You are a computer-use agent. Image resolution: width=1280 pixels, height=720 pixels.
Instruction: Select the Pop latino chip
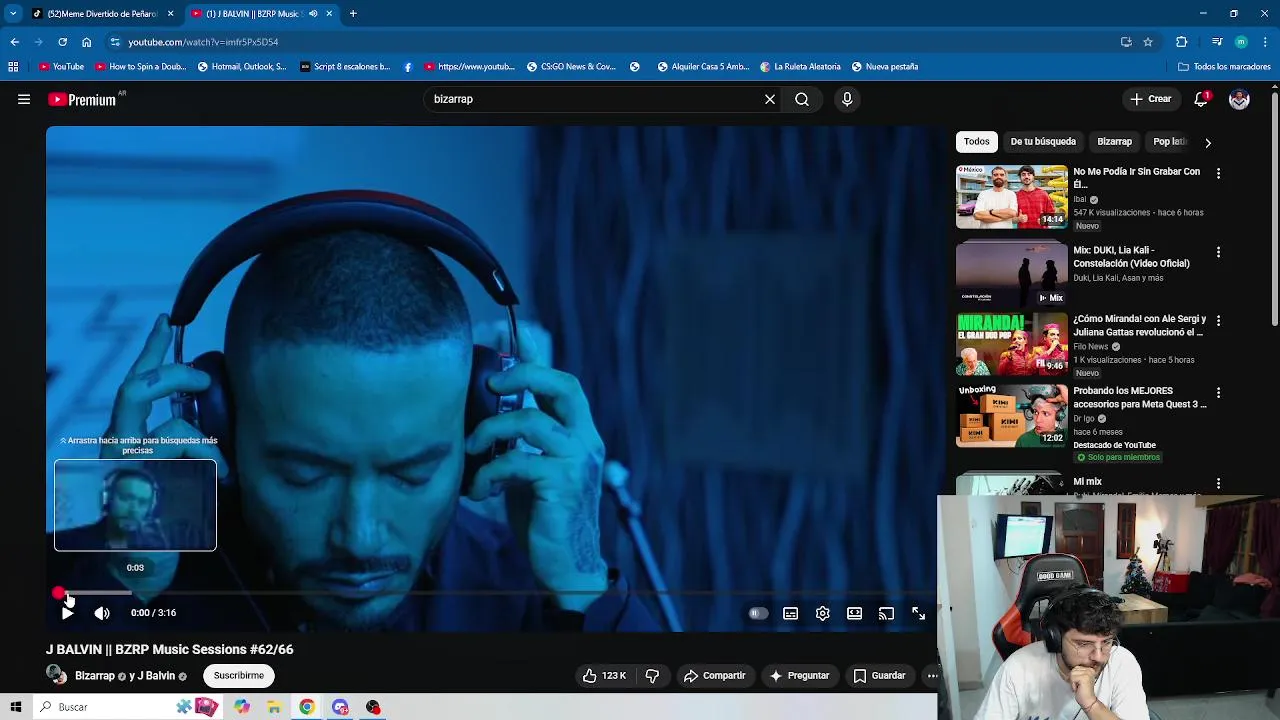(1168, 142)
